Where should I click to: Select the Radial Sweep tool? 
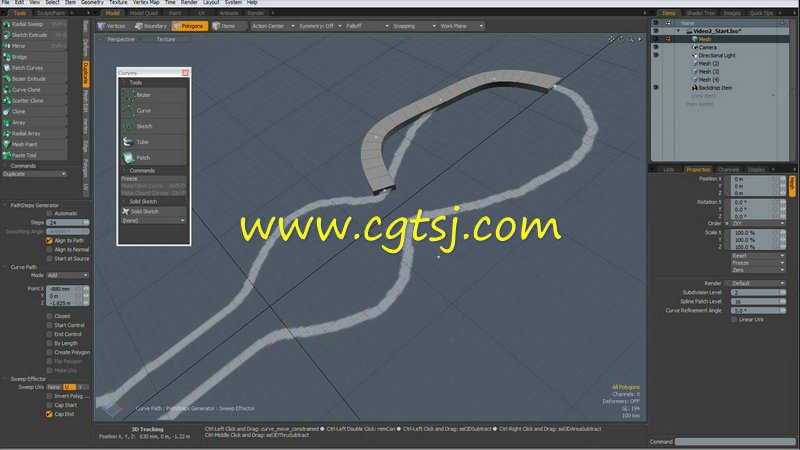coord(34,24)
